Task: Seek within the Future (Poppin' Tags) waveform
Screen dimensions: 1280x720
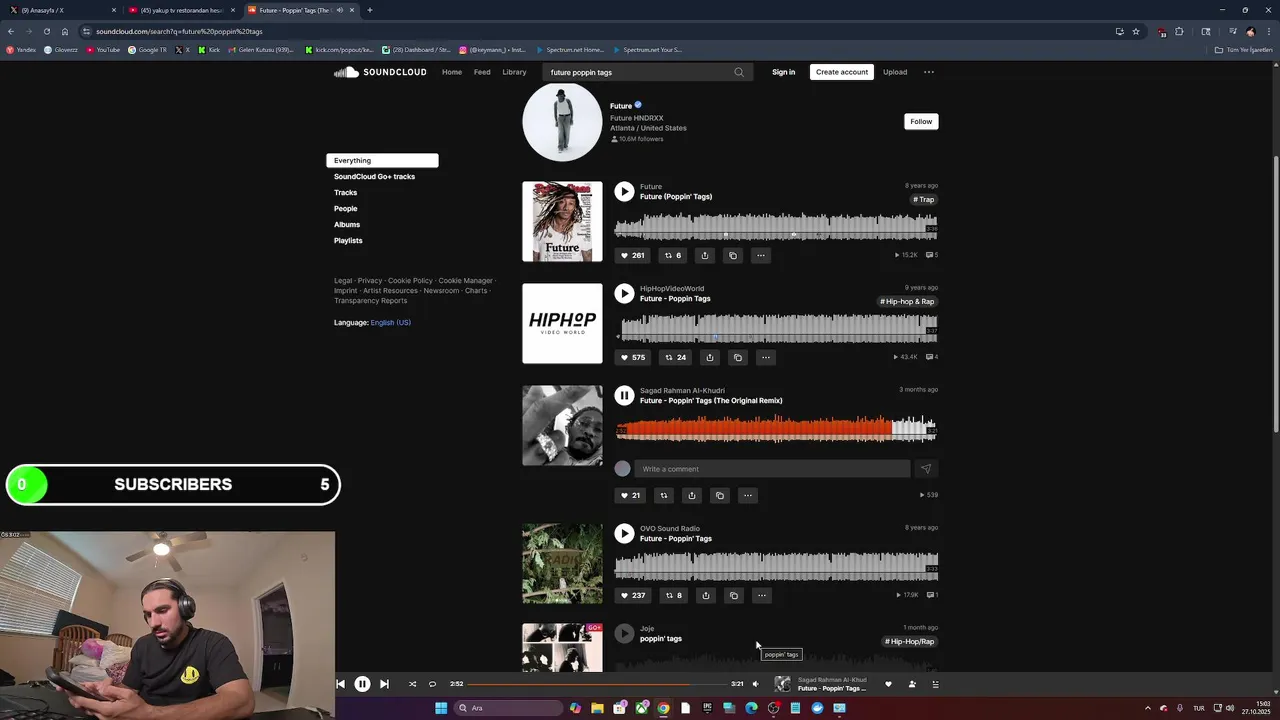Action: click(x=776, y=226)
